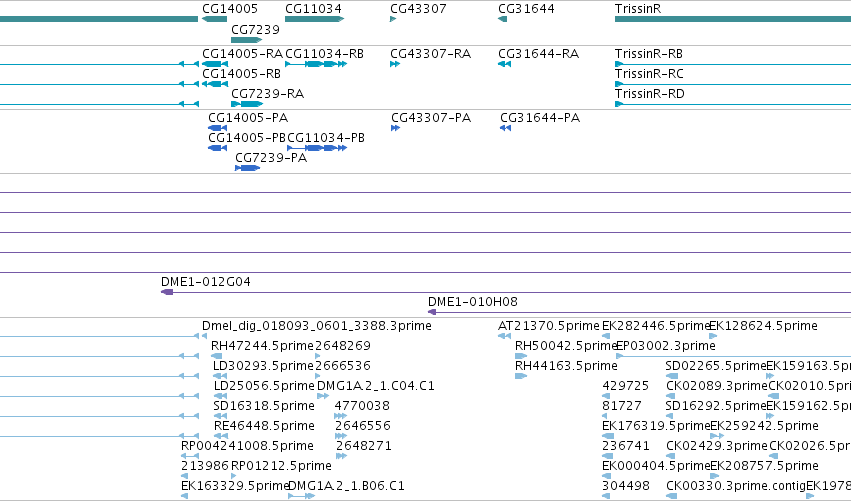Select EST EK208757.5prime
The width and height of the screenshot is (851, 501).
coord(764,466)
